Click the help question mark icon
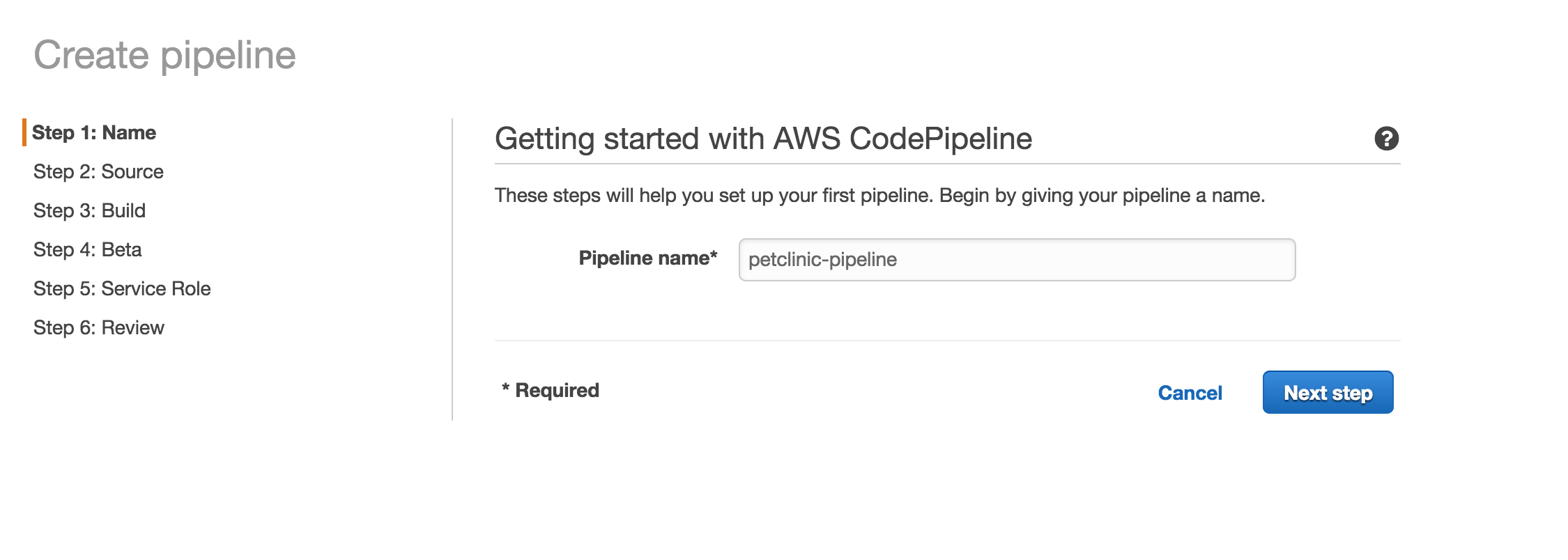Viewport: 1568px width, 560px height. [1386, 139]
